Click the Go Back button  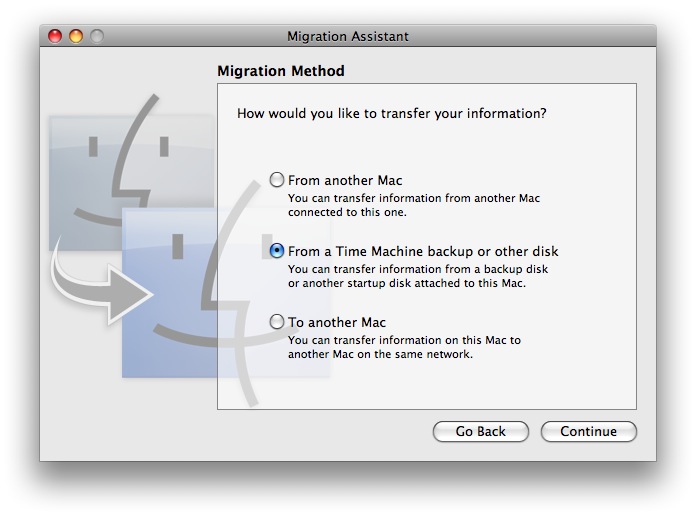(481, 431)
